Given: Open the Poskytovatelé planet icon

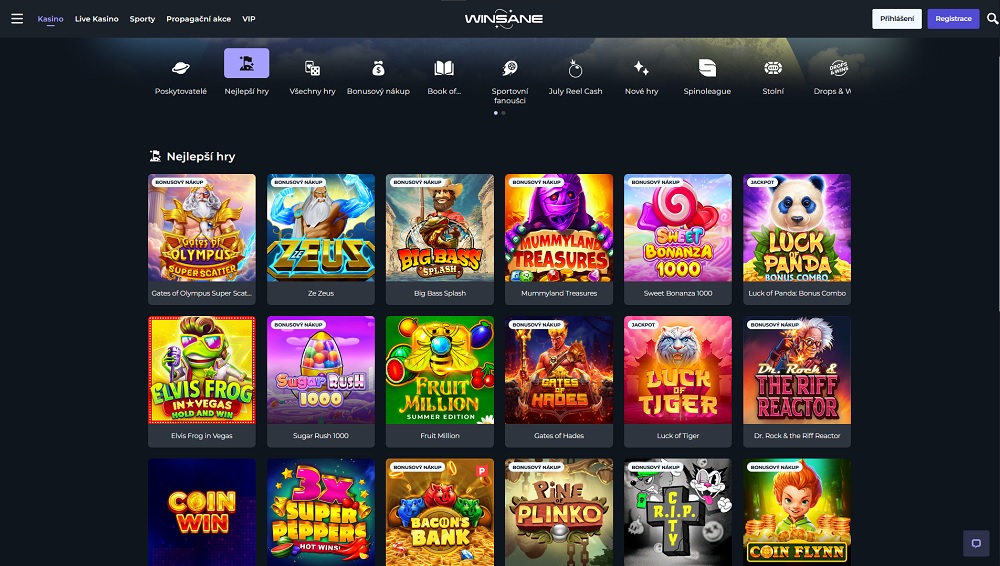Looking at the screenshot, I should 180,68.
